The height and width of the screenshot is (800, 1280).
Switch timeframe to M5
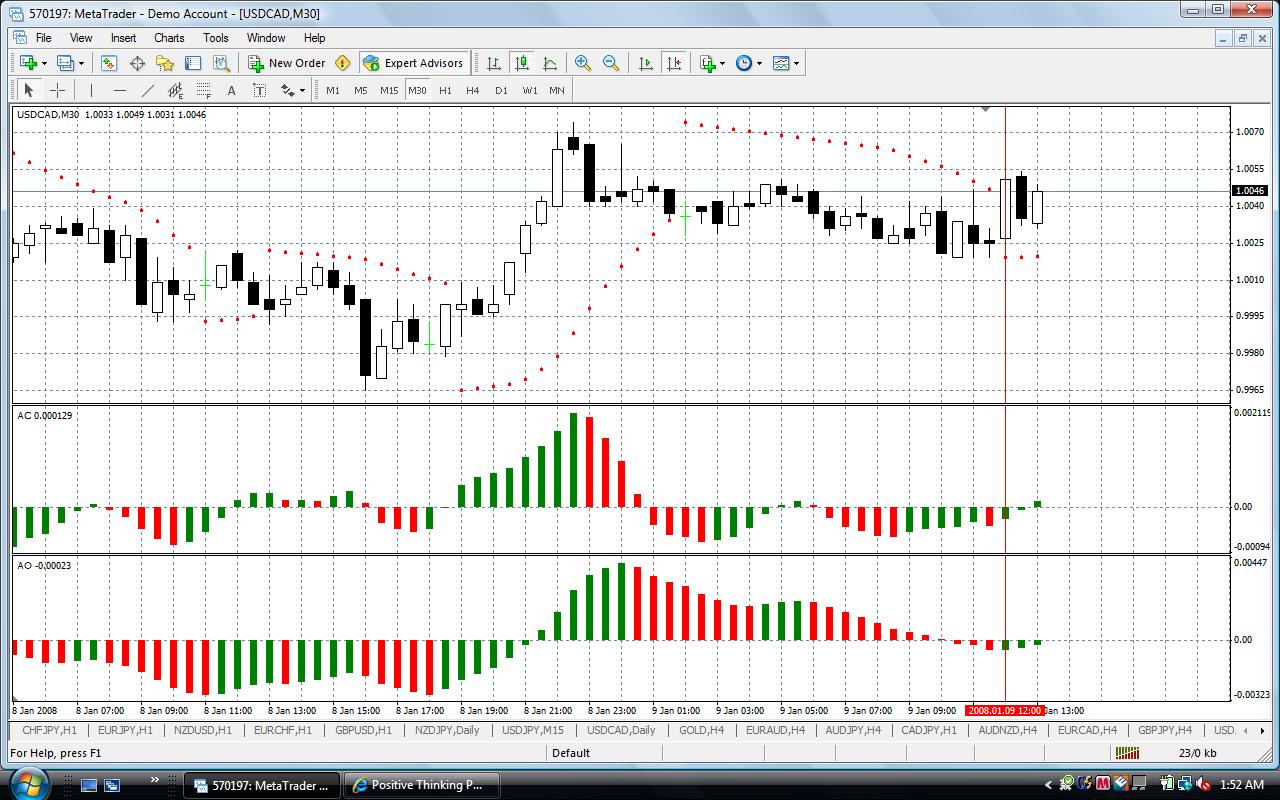(x=361, y=90)
